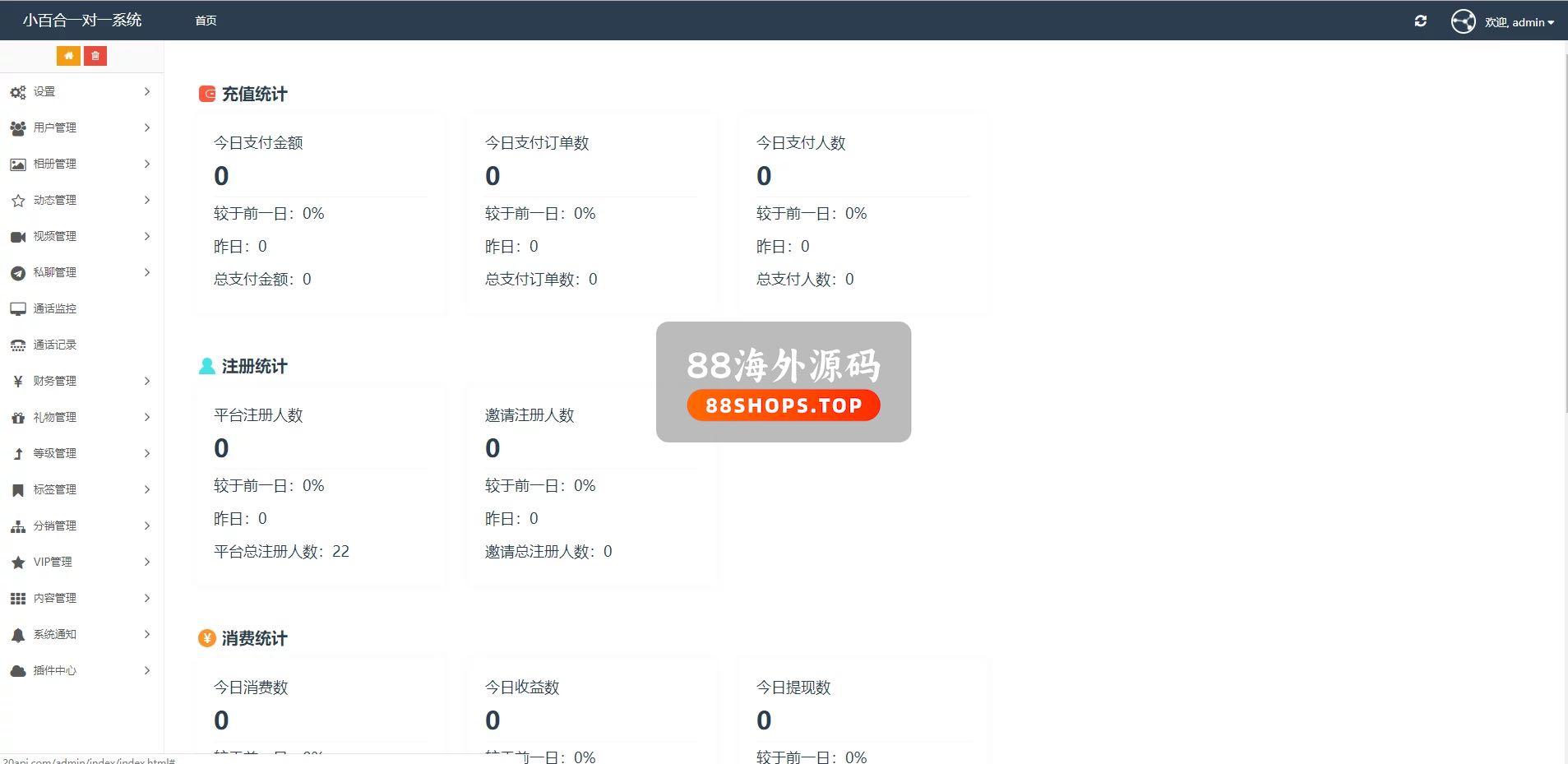Click the 系统通知 bell icon
The image size is (1568, 764).
[18, 635]
